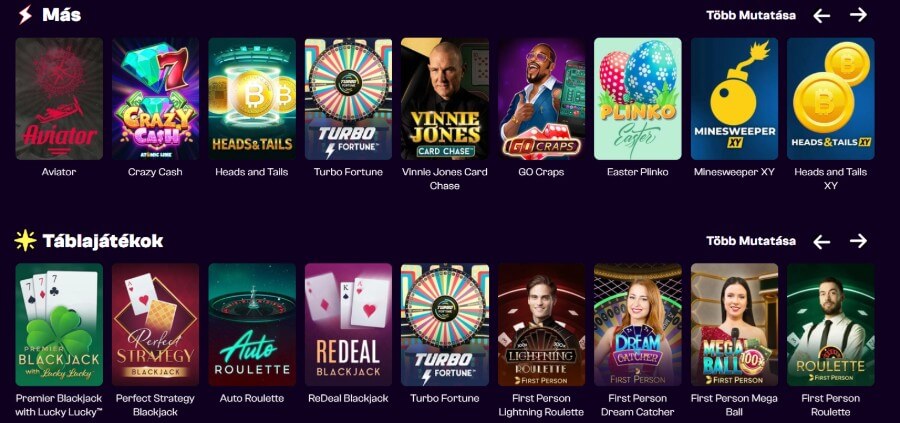This screenshot has height=423, width=900.
Task: Open Minesweeper XY game
Action: pyautogui.click(x=734, y=99)
